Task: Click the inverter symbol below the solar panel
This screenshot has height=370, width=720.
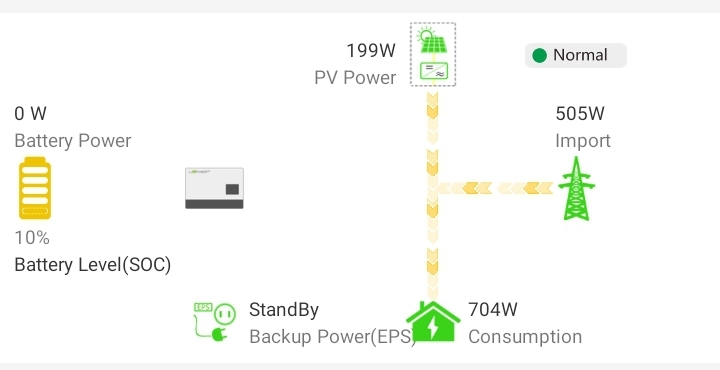Action: tap(433, 71)
